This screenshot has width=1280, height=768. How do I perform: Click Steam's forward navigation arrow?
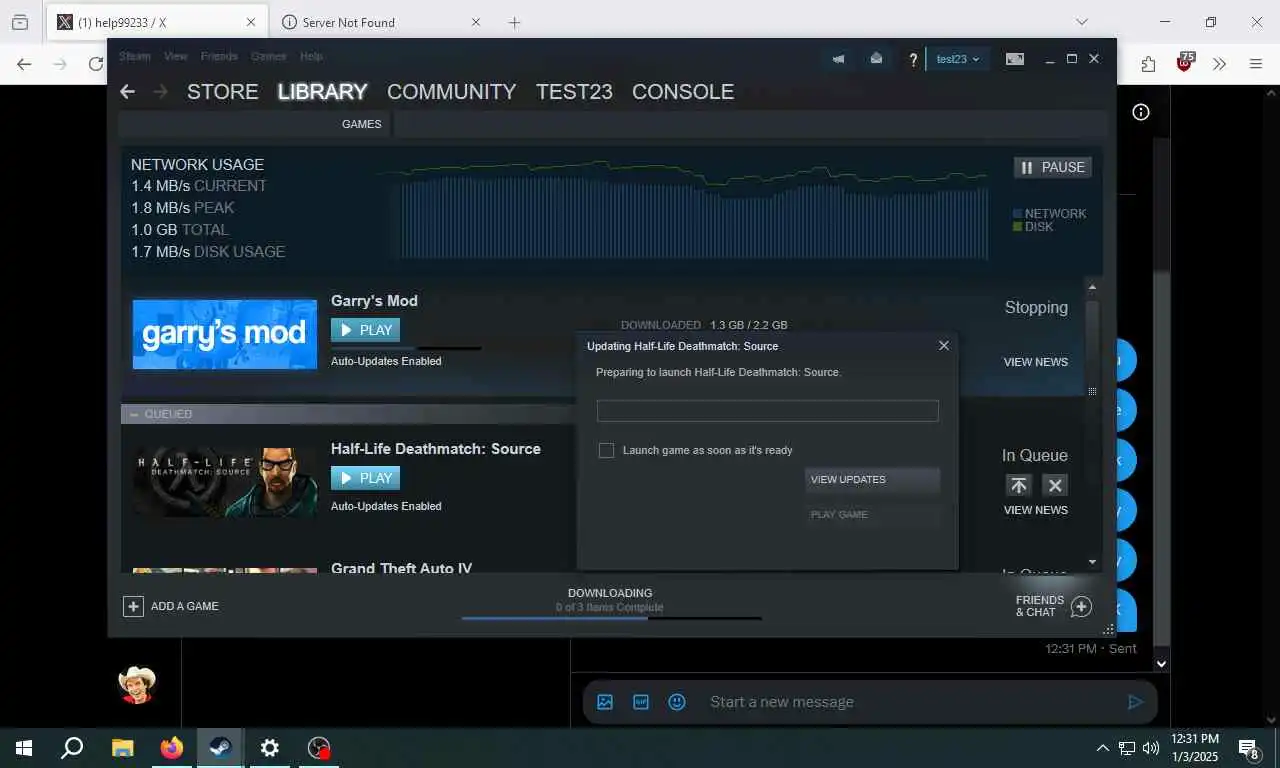click(x=160, y=92)
